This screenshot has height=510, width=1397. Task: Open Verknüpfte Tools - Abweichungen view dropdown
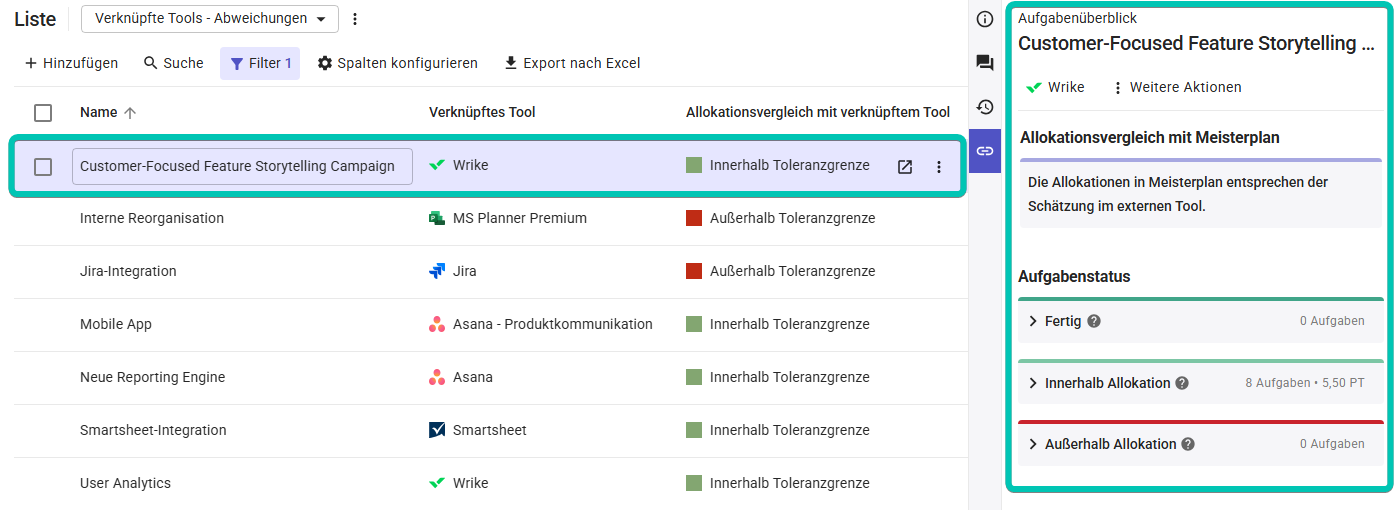click(210, 19)
